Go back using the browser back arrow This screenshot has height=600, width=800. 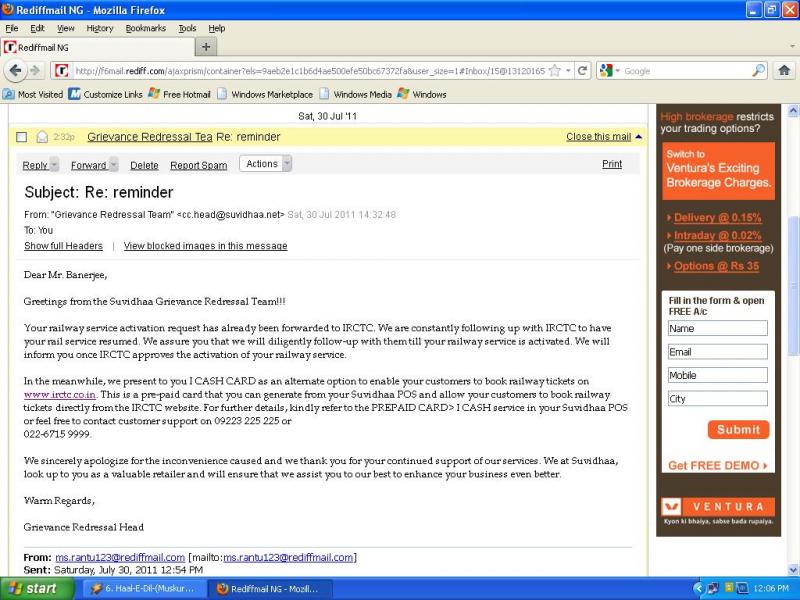(15, 70)
